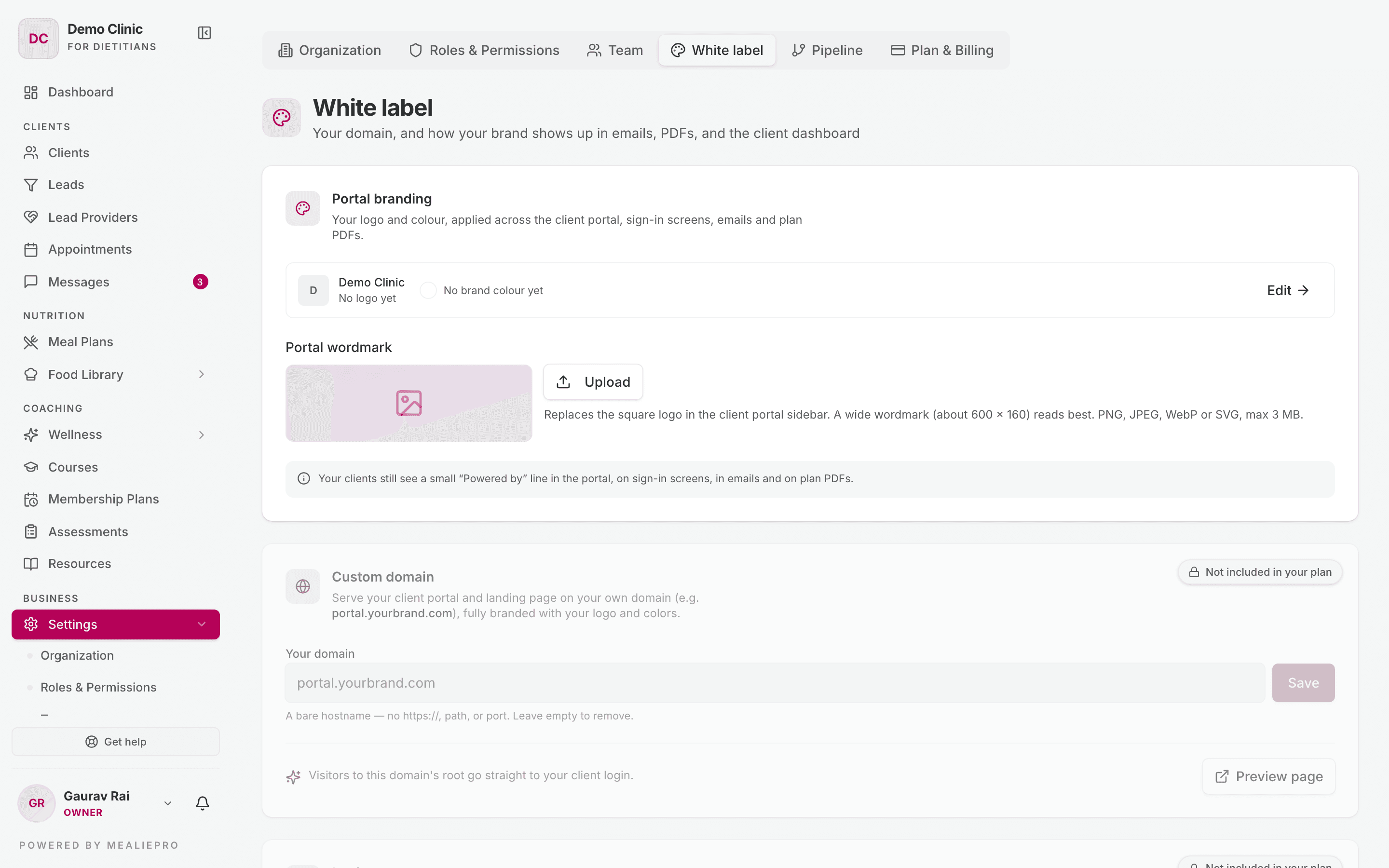Click the Portal branding palette icon

[302, 208]
